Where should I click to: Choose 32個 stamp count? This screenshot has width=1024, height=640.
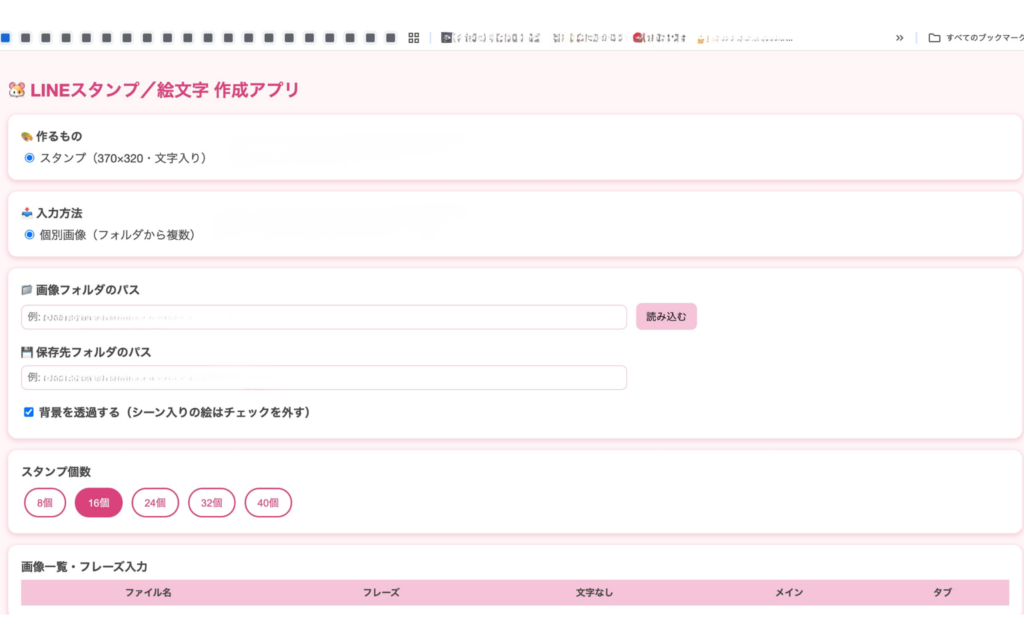[x=212, y=503]
